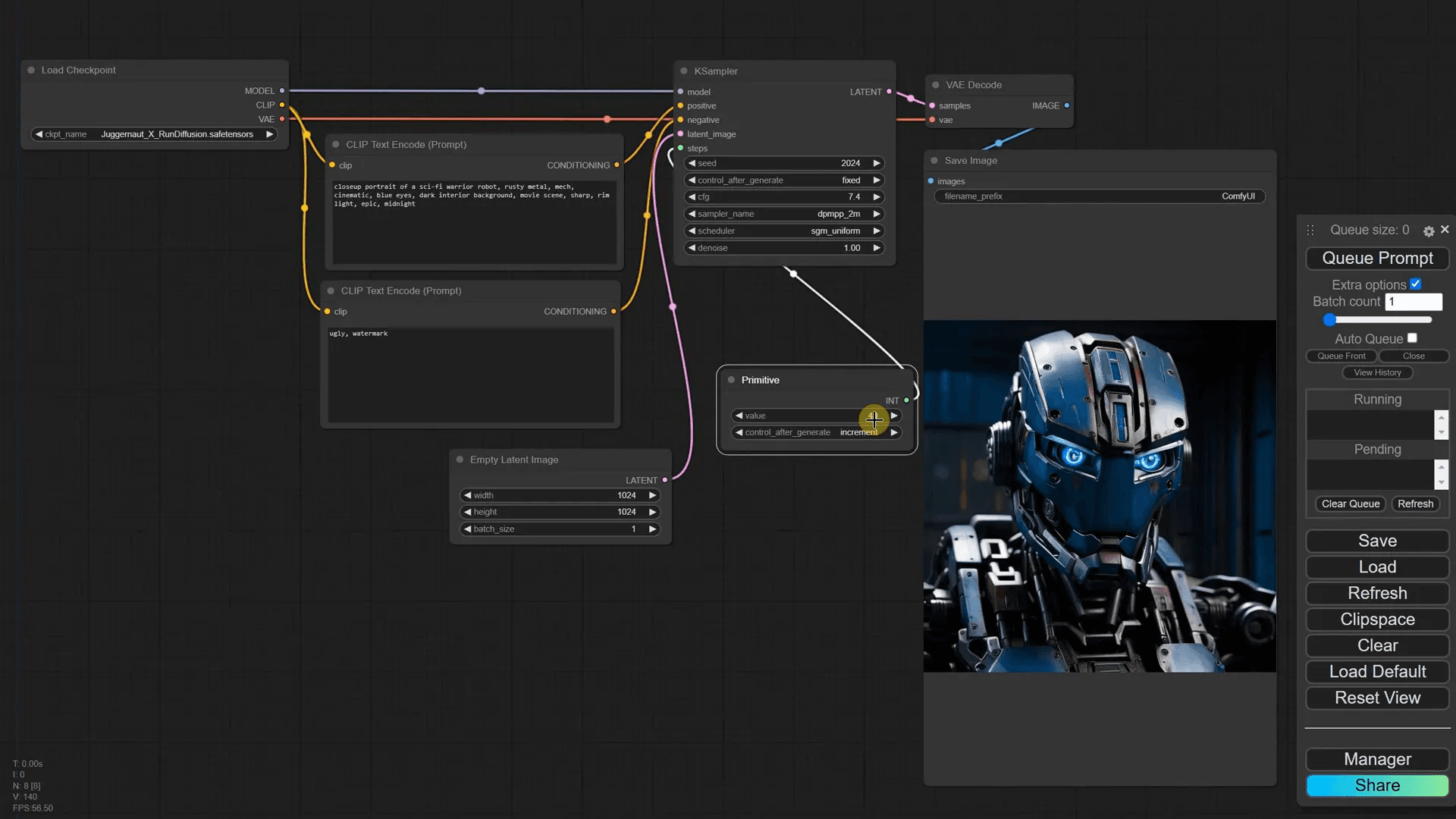Collapse the Load Checkpoint node dot

[31, 70]
